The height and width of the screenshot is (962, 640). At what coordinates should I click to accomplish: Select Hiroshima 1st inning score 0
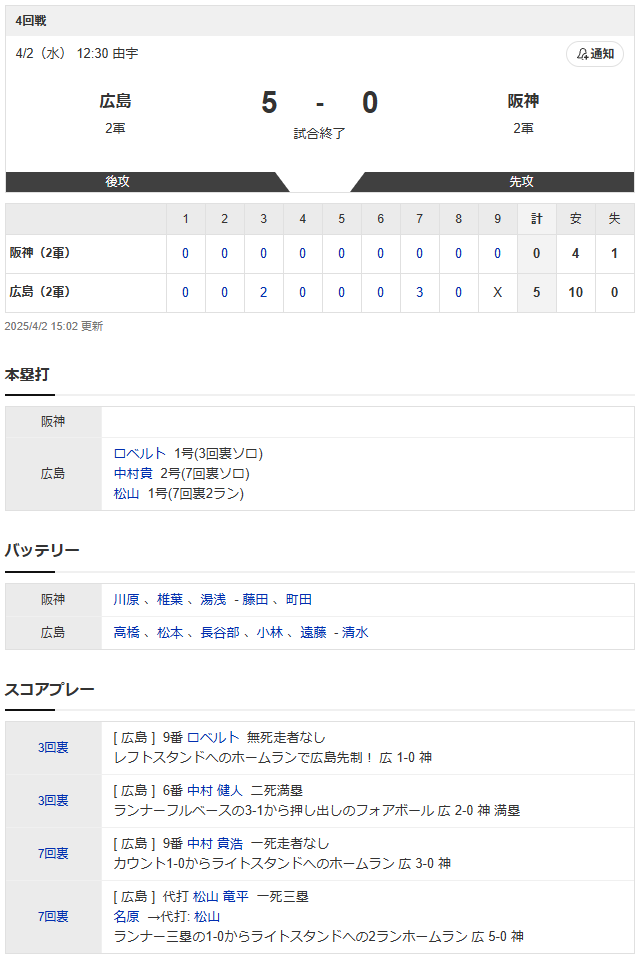tap(185, 293)
